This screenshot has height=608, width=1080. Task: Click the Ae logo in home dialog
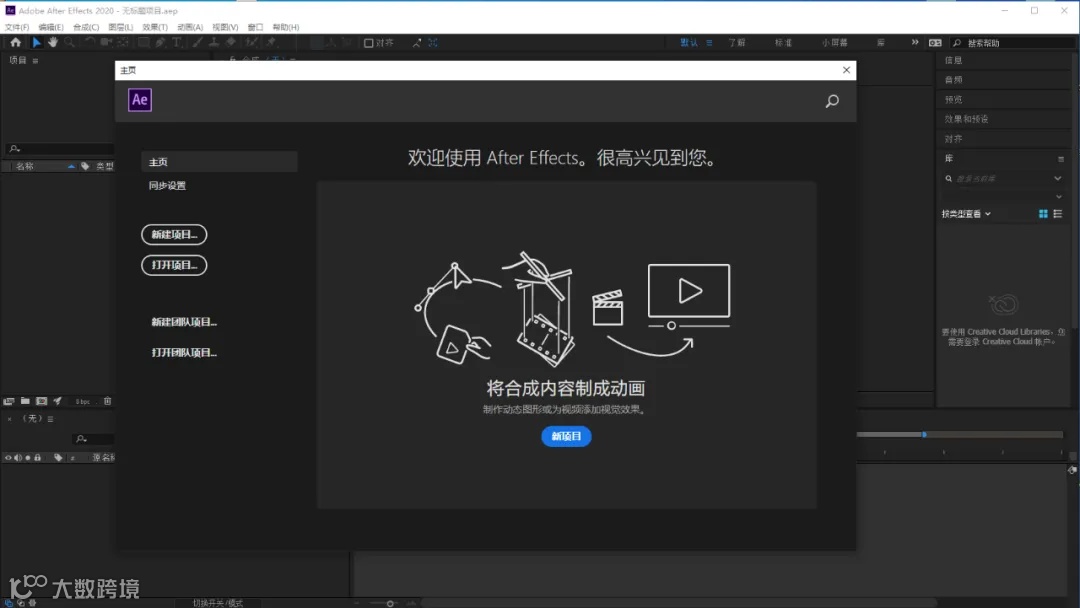(140, 100)
